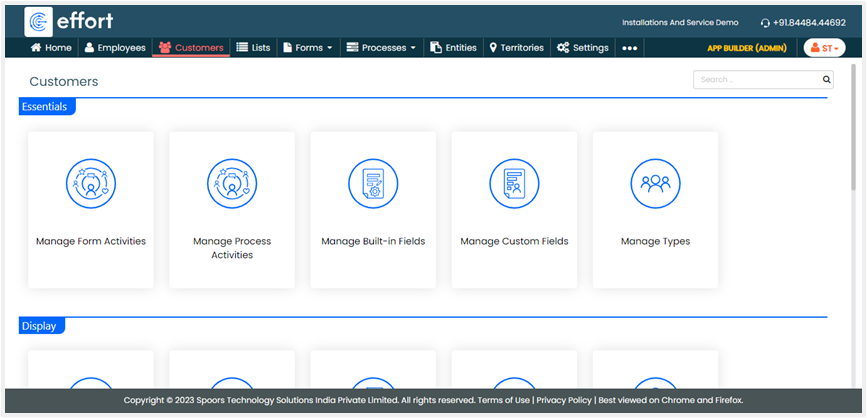Viewport: 867px width, 418px height.
Task: Open the Settings menu item
Action: coord(583,48)
